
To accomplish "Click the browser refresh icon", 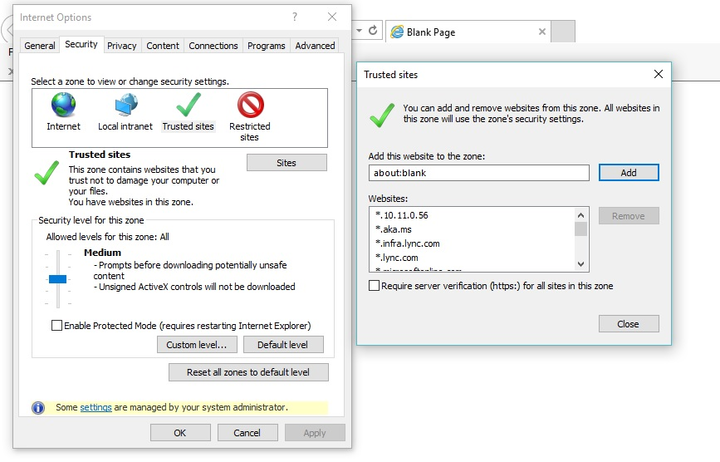I will pyautogui.click(x=373, y=30).
